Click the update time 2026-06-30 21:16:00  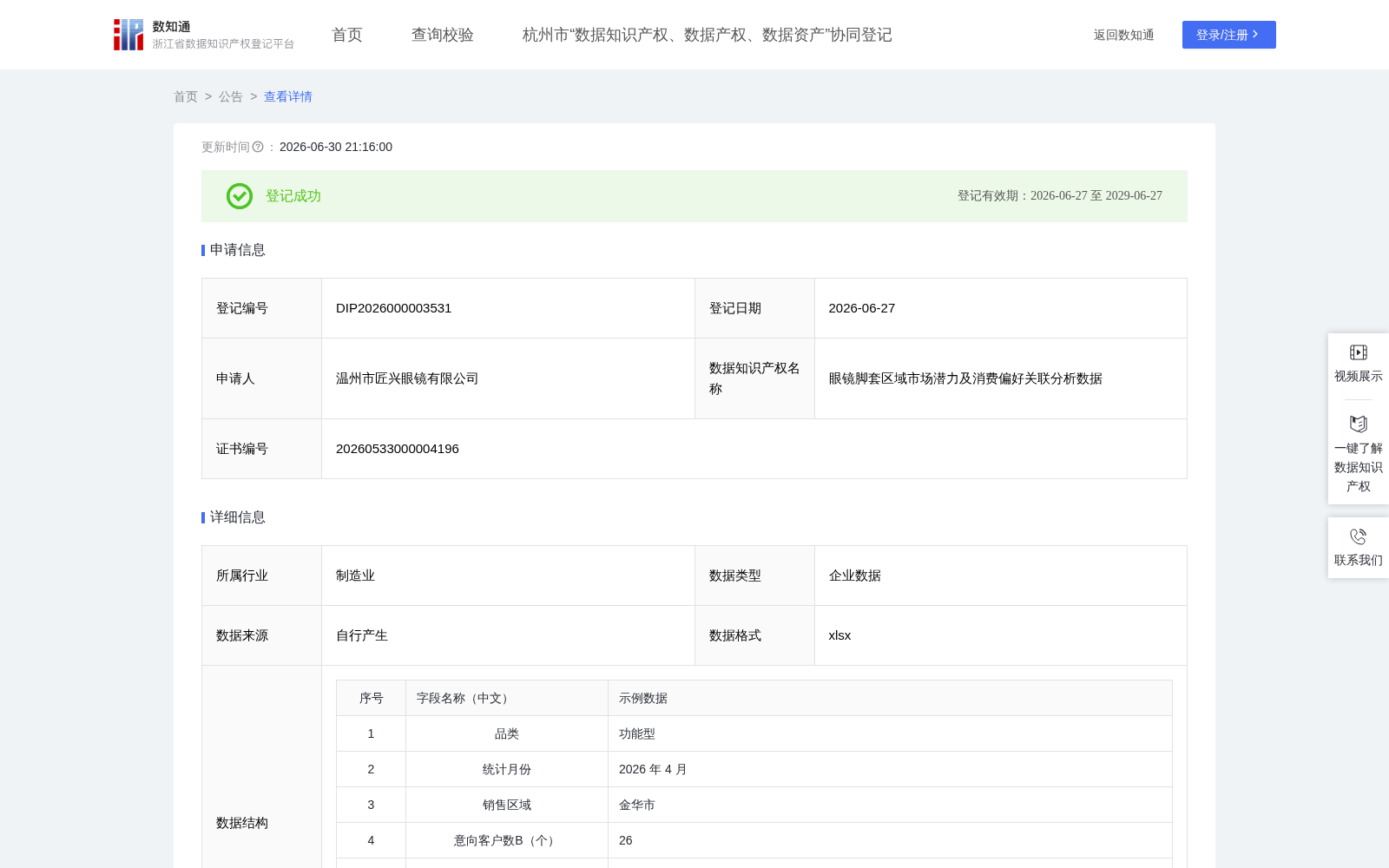336,147
